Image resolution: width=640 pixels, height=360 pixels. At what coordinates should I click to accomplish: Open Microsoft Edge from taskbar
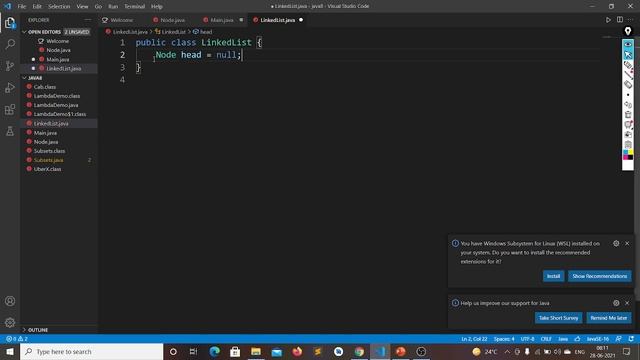tap(214, 351)
